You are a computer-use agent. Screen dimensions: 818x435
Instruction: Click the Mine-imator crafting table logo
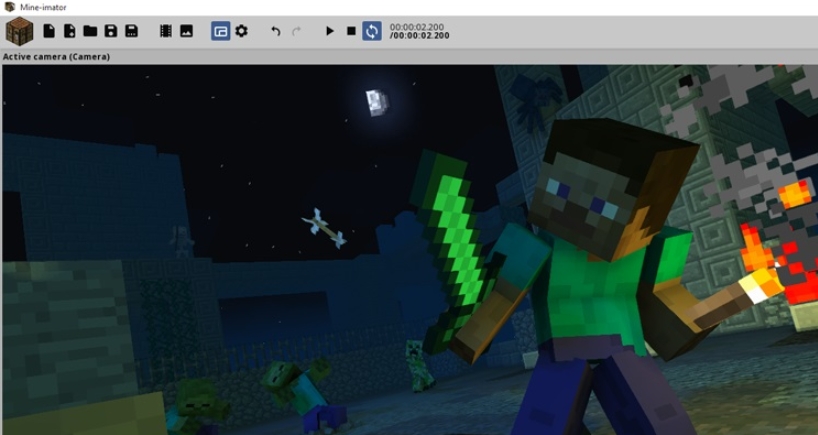tap(19, 31)
